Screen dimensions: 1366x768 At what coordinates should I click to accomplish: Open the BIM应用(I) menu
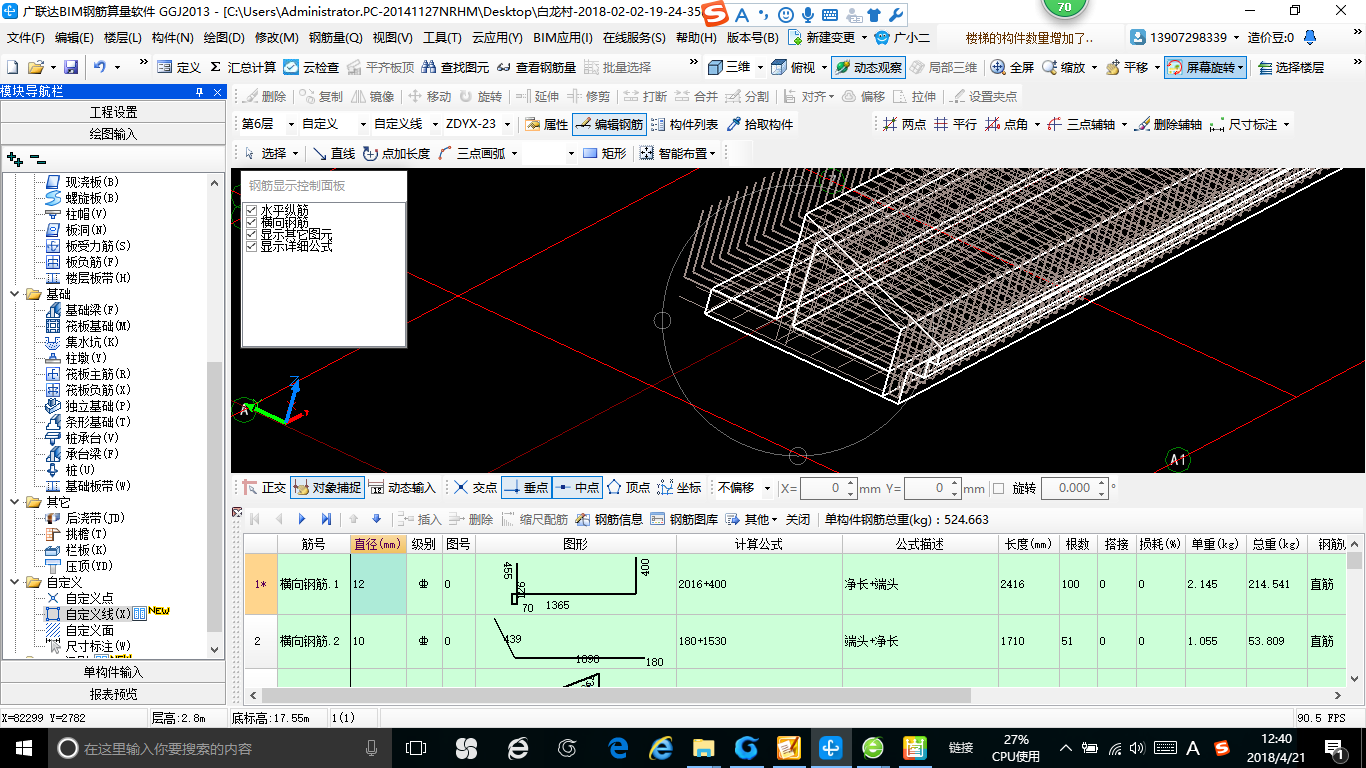pyautogui.click(x=563, y=38)
